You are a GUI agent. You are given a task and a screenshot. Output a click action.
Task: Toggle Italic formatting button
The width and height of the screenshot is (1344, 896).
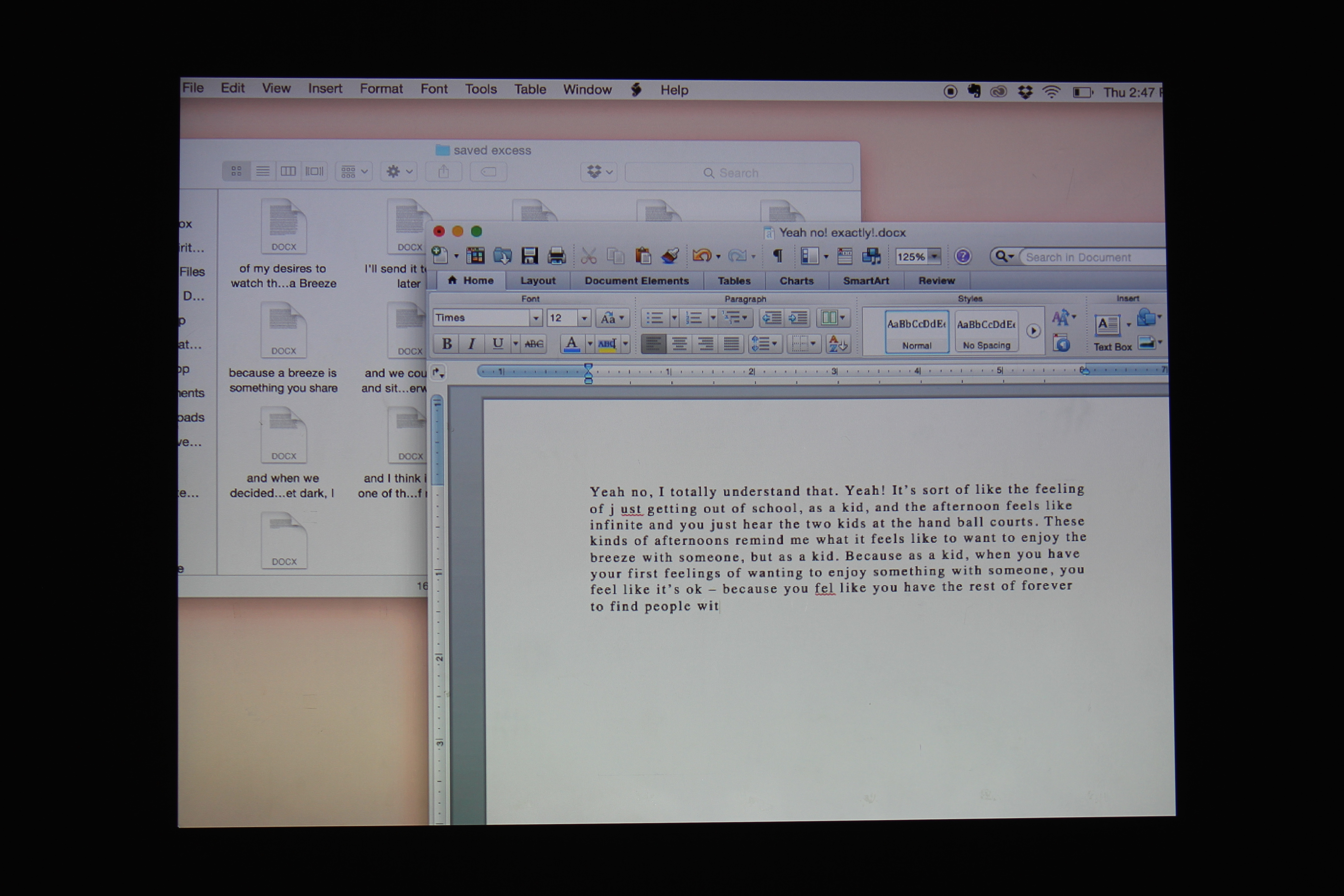[471, 343]
